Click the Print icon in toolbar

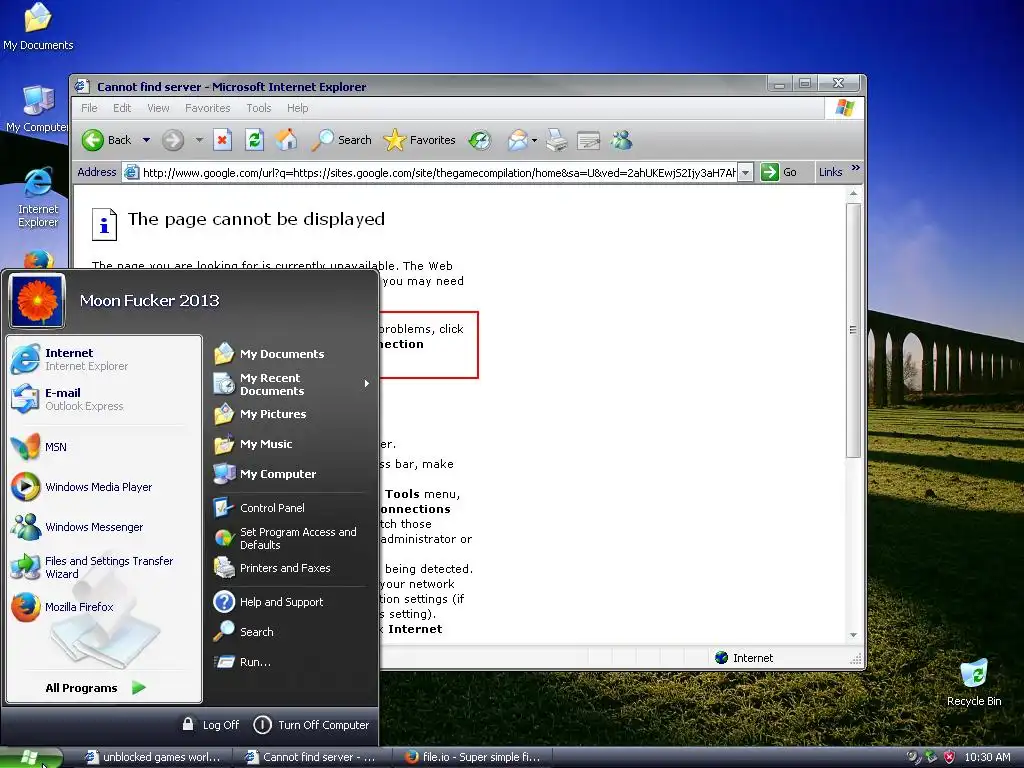click(x=556, y=140)
